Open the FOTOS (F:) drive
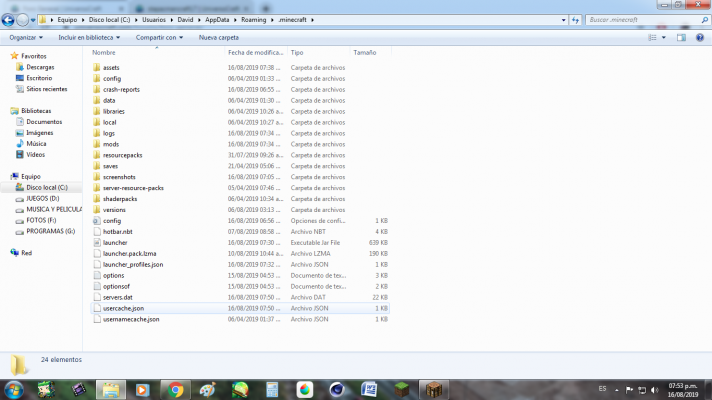Viewport: 712px width, 400px height. 41,220
